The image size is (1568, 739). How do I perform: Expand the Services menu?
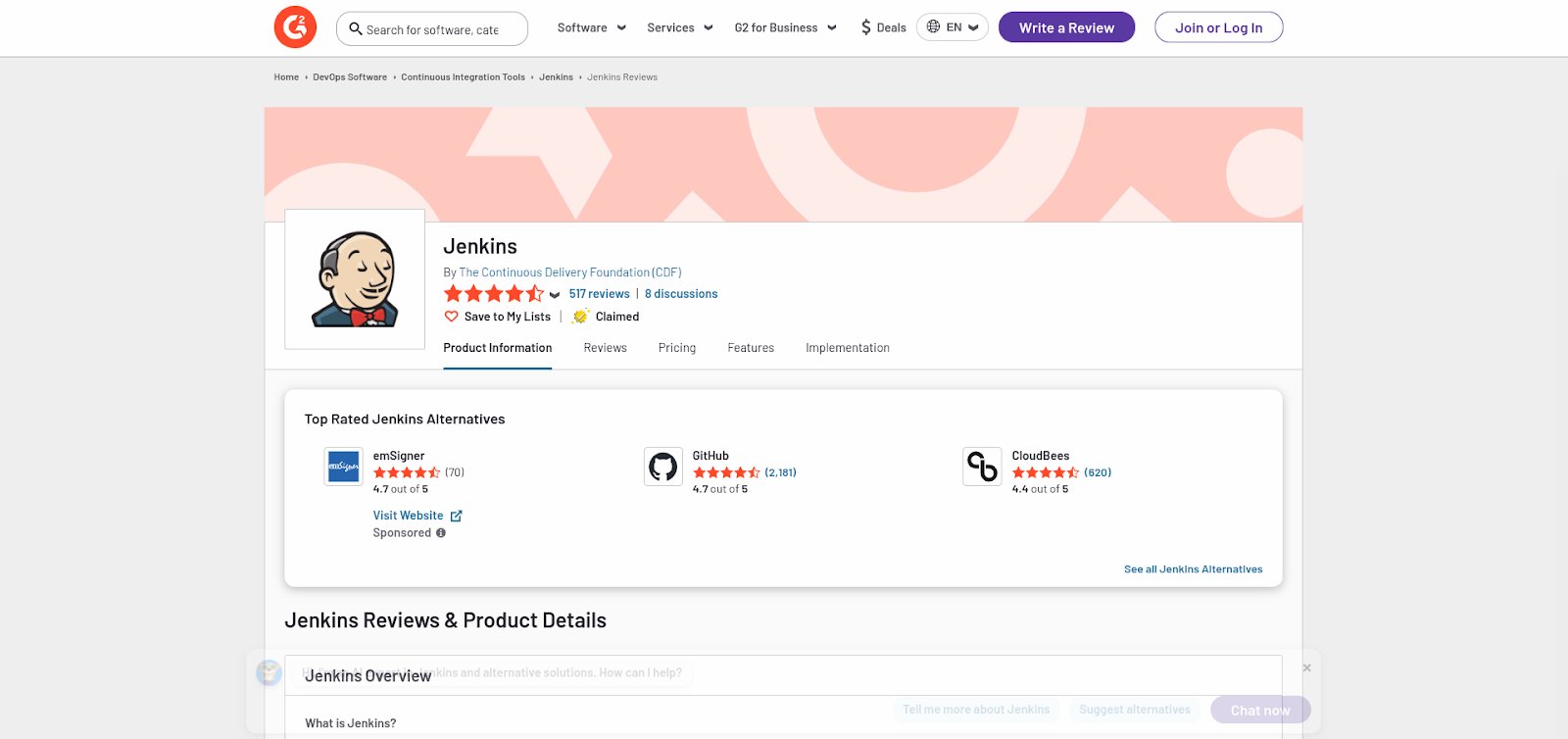(x=679, y=27)
